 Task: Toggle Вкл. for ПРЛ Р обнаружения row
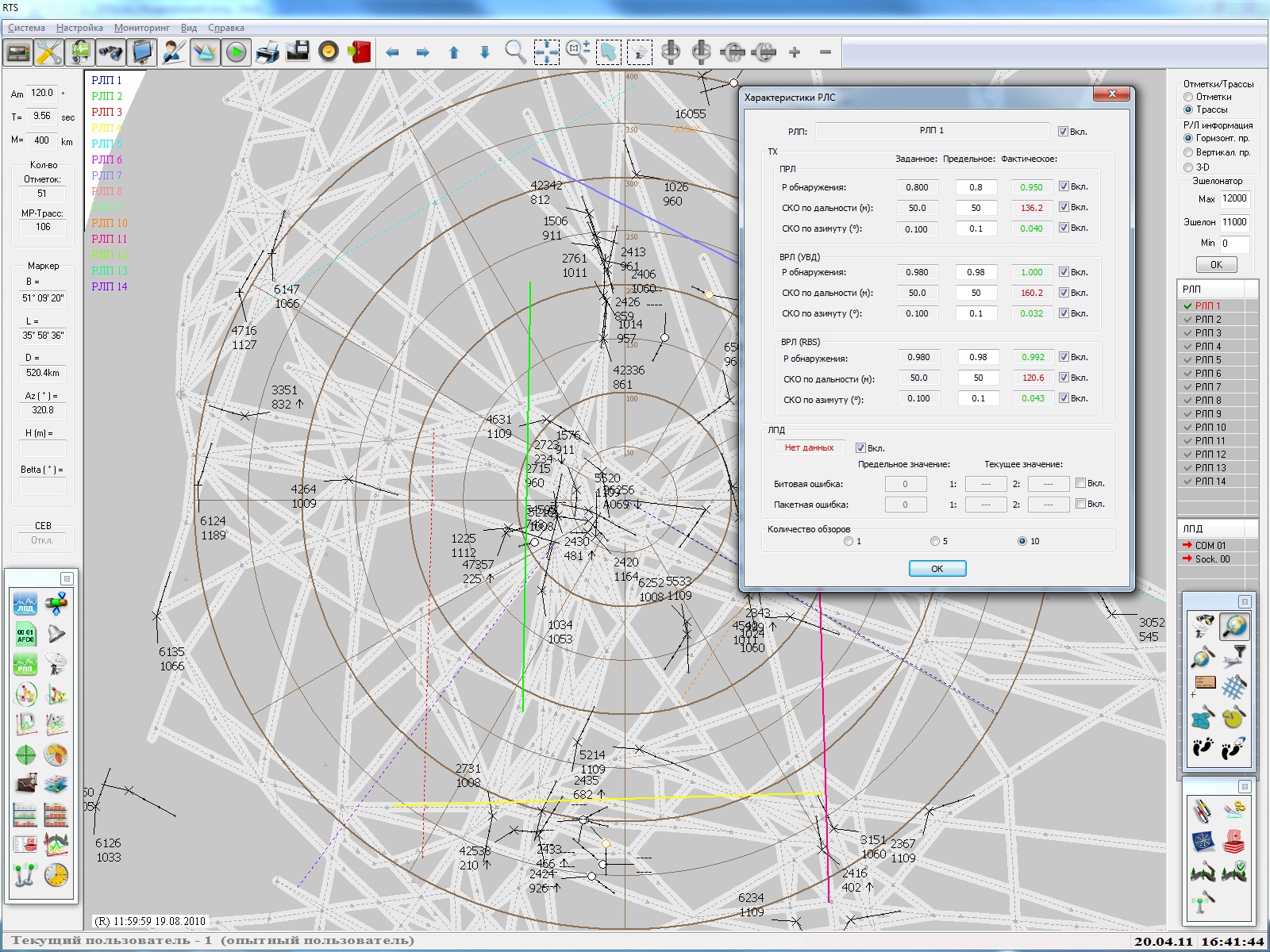[x=1064, y=186]
